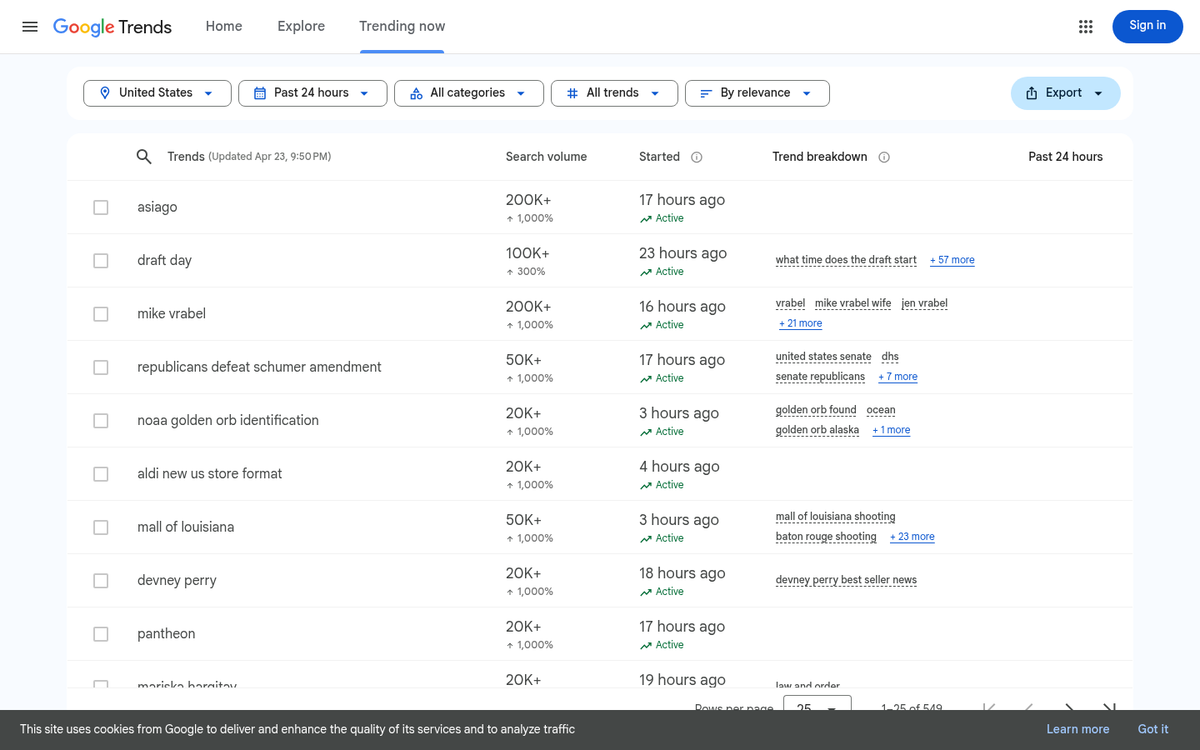The width and height of the screenshot is (1200, 750).
Task: Select the mike vrabel row checkbox
Action: (x=101, y=314)
